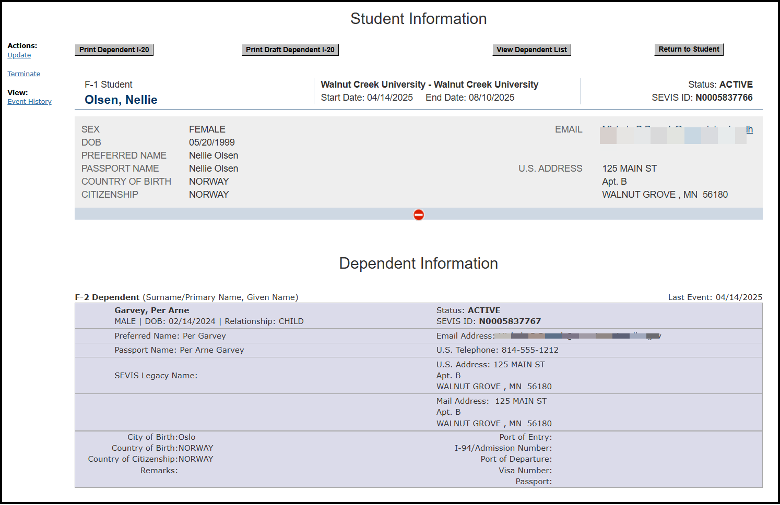
Task: Select the student PASSPORT NAME Nellie Olsen
Action: [213, 169]
